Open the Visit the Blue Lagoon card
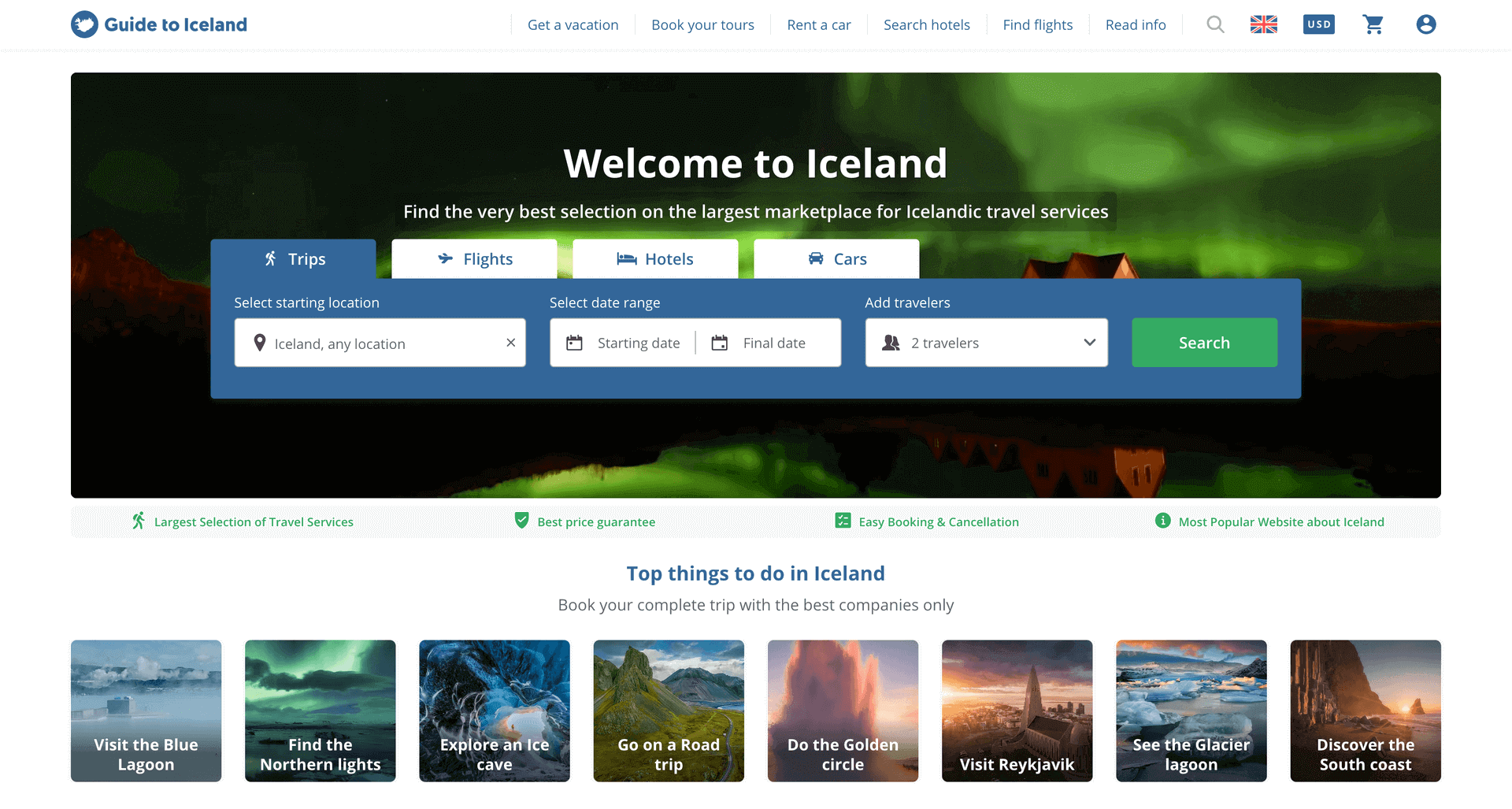Viewport: 1512px width, 809px height. click(x=146, y=711)
